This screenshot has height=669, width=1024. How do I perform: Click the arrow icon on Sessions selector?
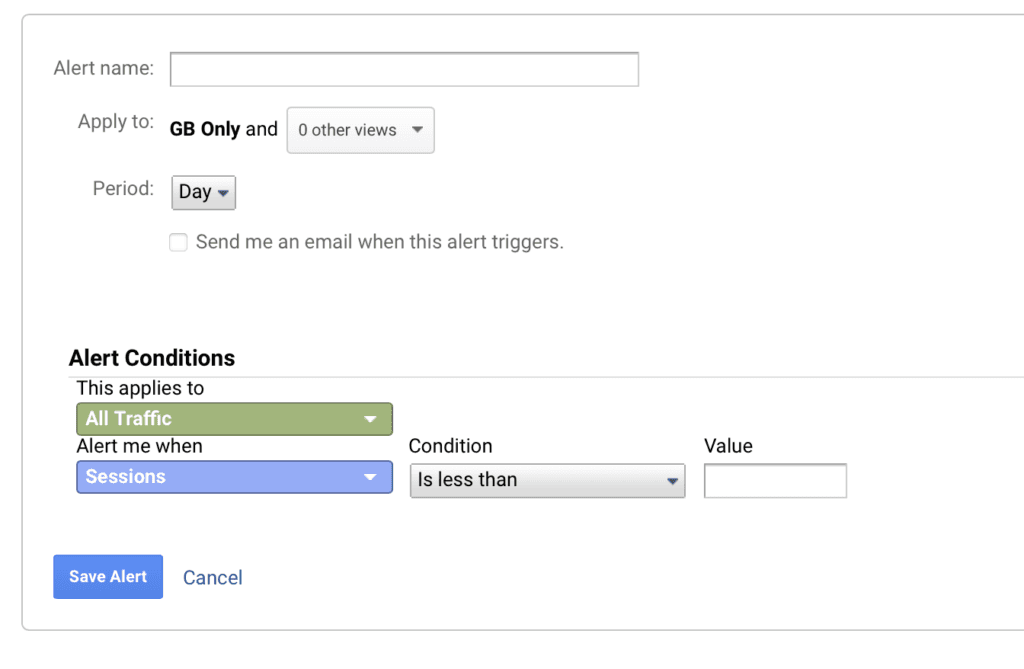point(370,478)
